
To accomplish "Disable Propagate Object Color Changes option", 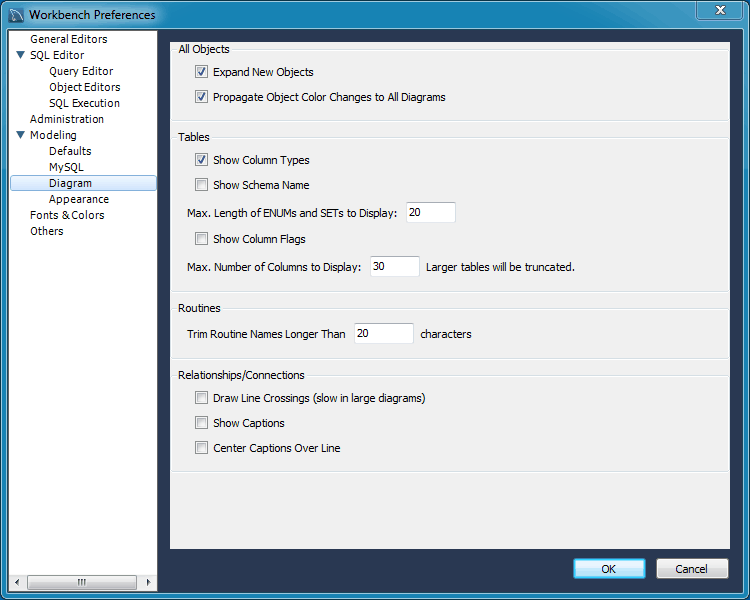I will tap(202, 97).
